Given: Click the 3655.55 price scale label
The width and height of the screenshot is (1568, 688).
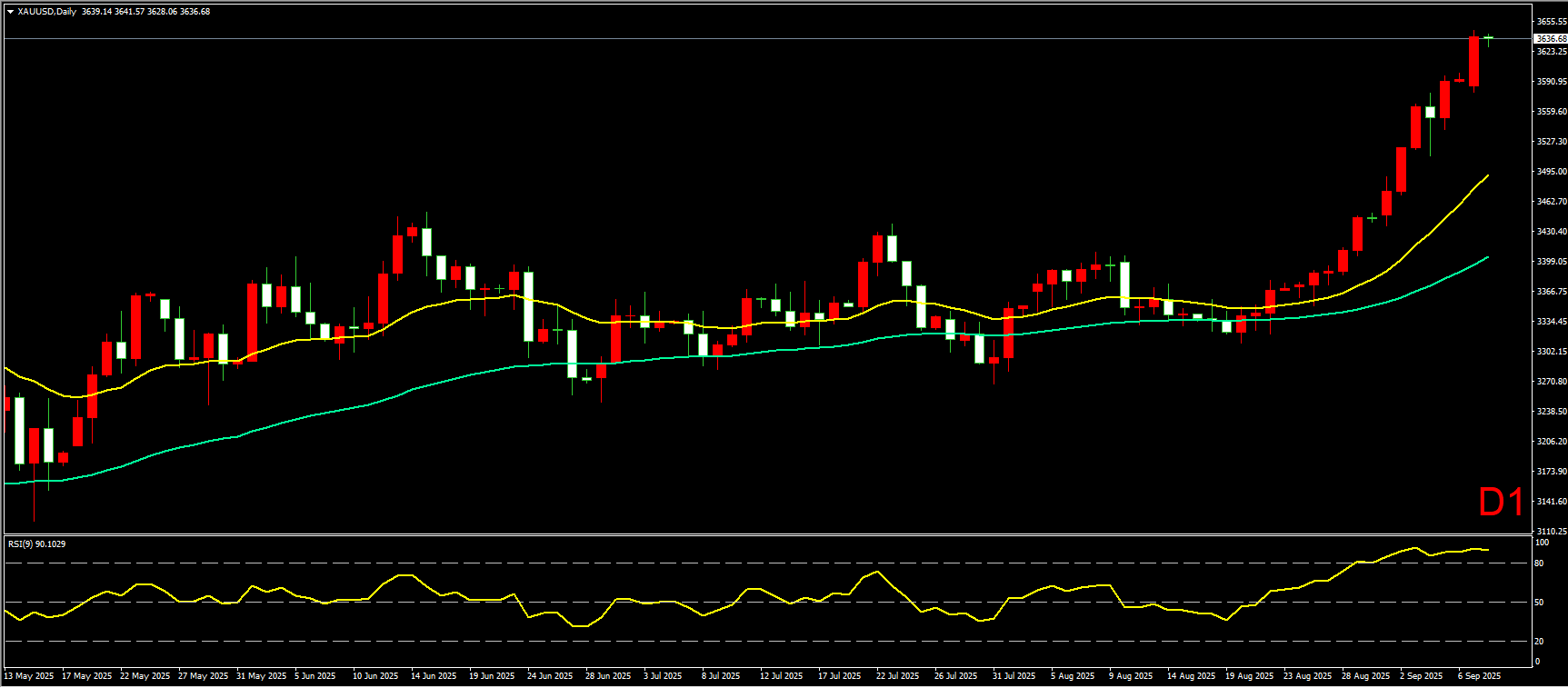Looking at the screenshot, I should pos(1551,21).
